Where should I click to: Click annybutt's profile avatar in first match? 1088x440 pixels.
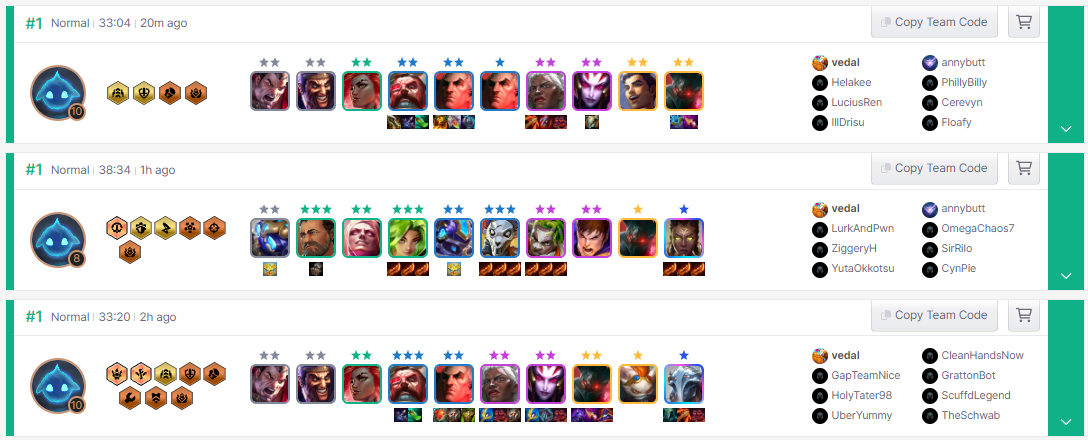click(x=930, y=62)
